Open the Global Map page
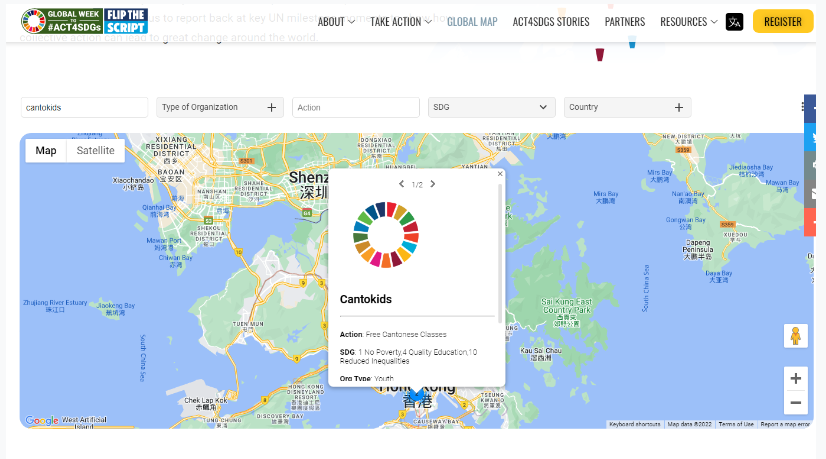Viewport: 826px width, 459px height. [472, 22]
